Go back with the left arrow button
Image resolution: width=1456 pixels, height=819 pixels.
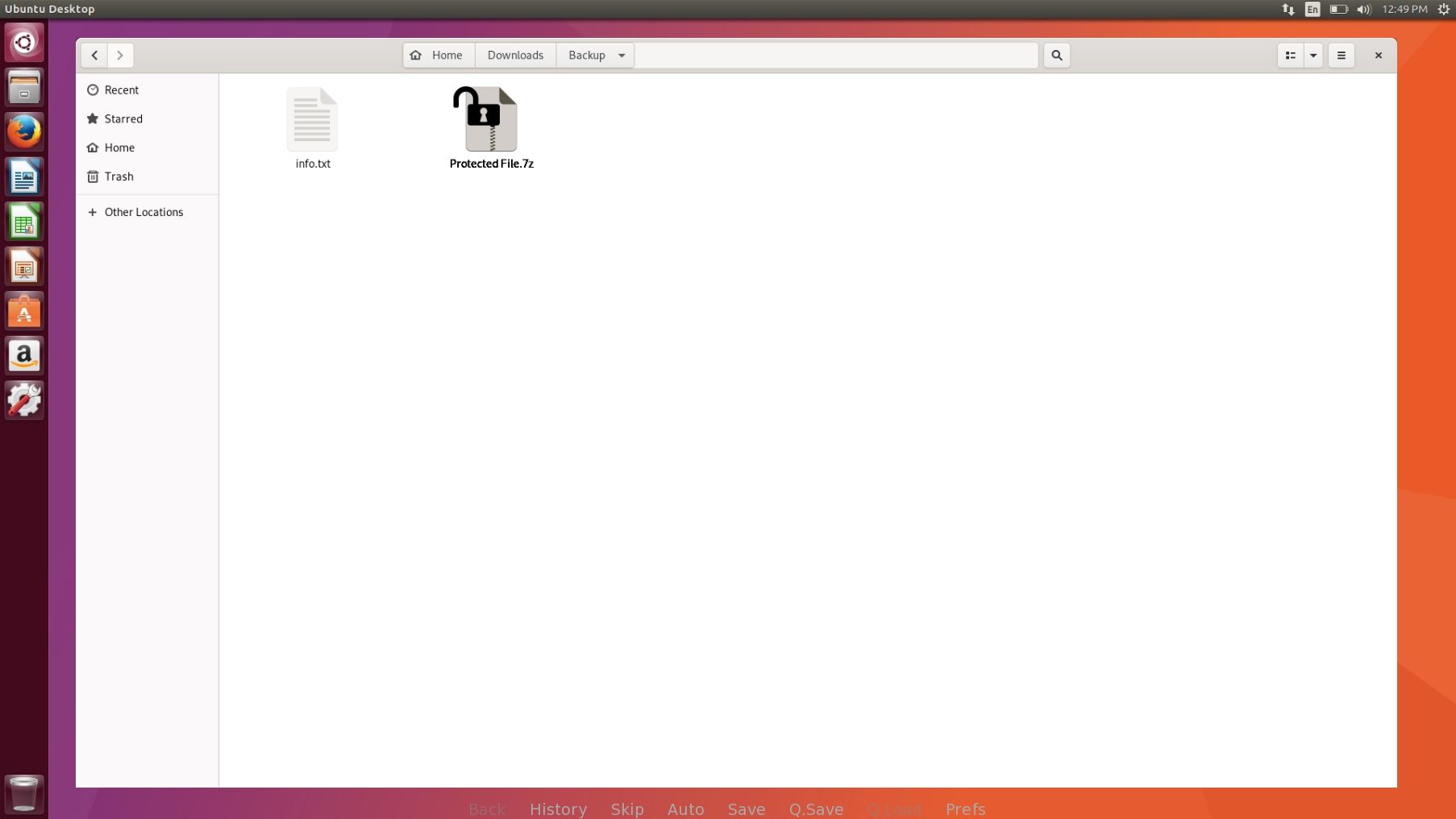[94, 56]
